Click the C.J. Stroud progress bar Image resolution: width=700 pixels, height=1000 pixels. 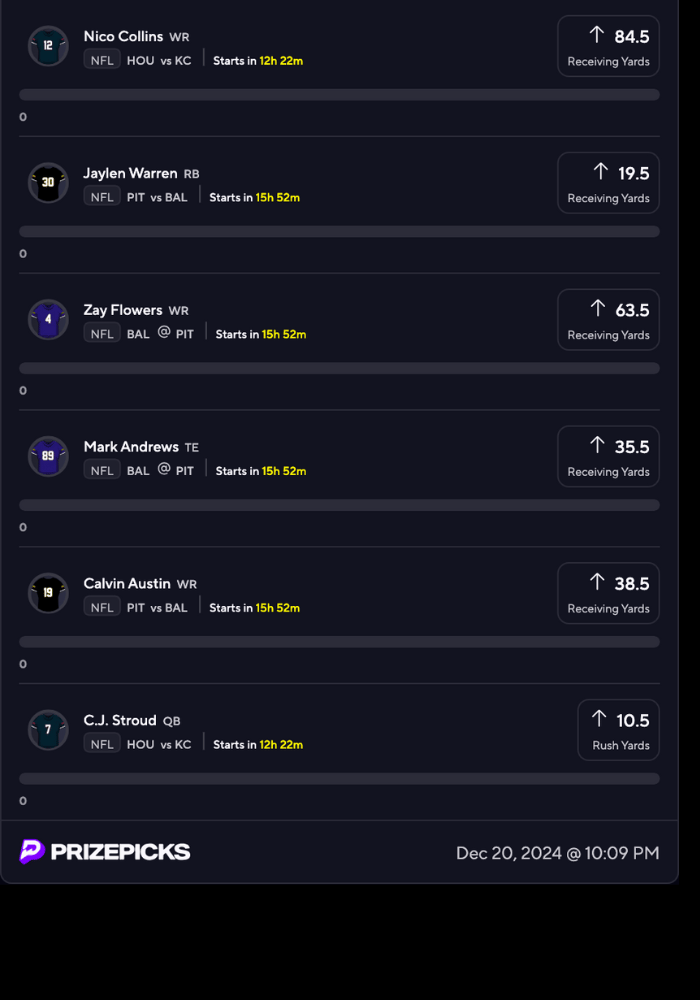[339, 778]
